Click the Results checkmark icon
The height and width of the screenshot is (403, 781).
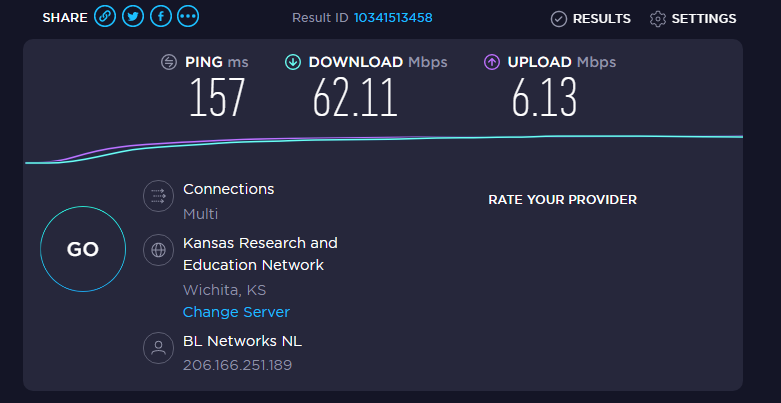click(x=558, y=19)
